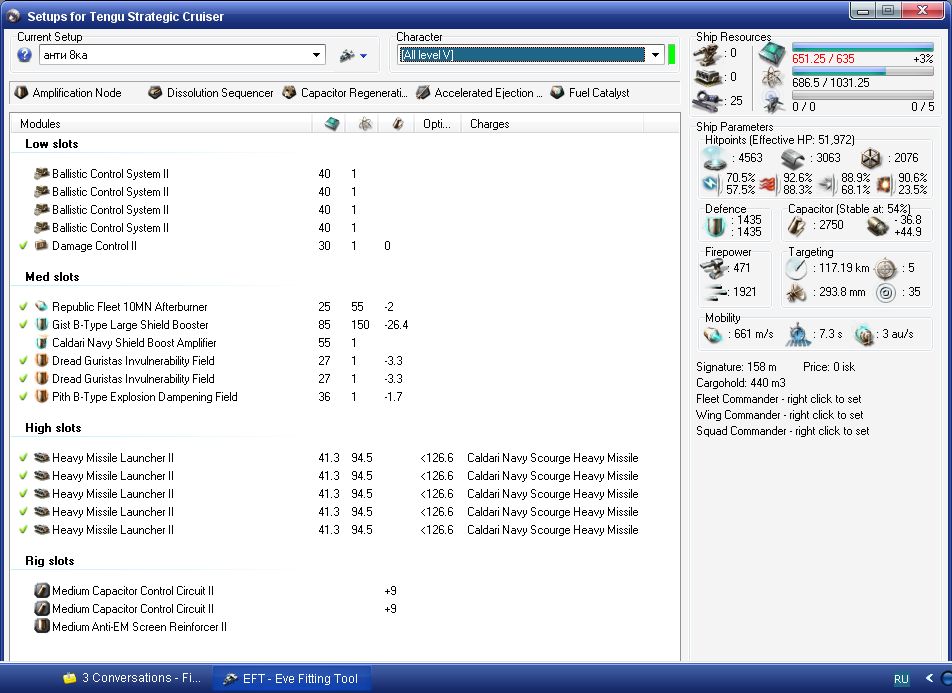Switch to EFT - Eve Fitting Tool taskbar item
The image size is (952, 693).
[291, 678]
